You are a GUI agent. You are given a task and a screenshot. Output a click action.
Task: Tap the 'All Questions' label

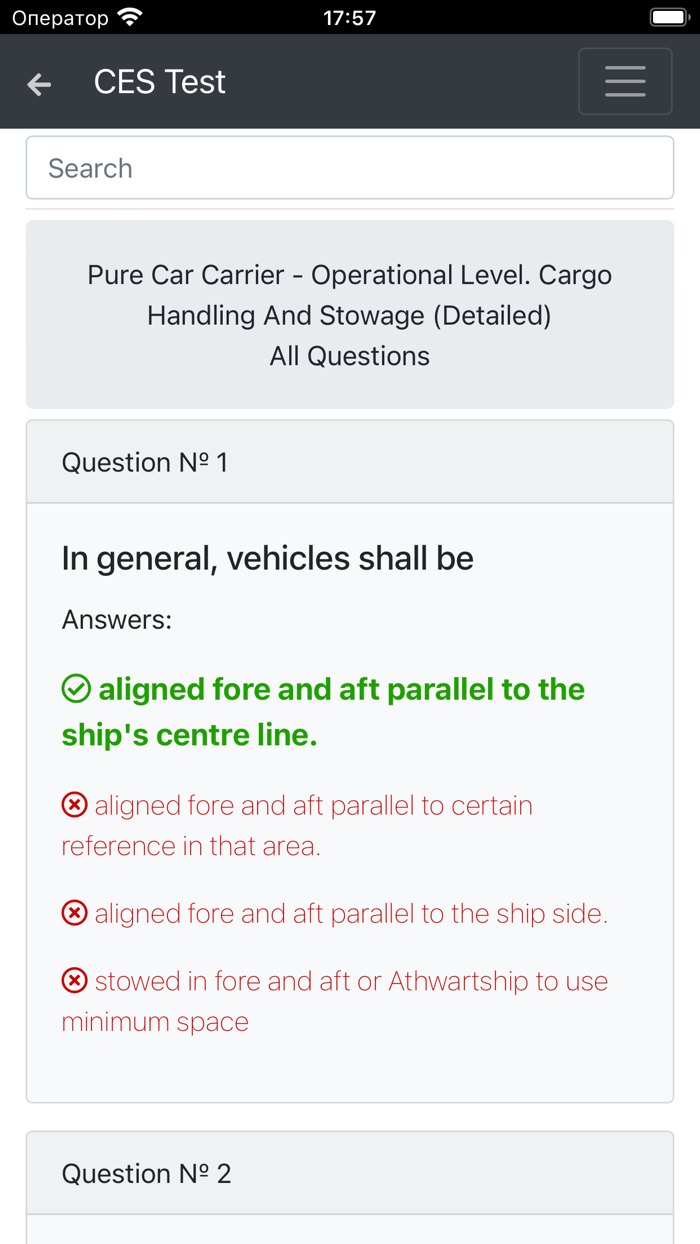click(x=349, y=355)
